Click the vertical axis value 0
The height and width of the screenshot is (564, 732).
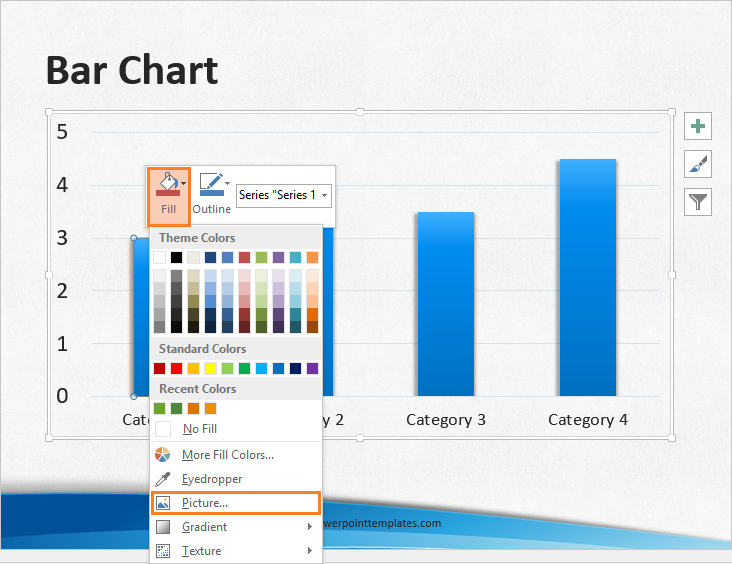click(62, 396)
